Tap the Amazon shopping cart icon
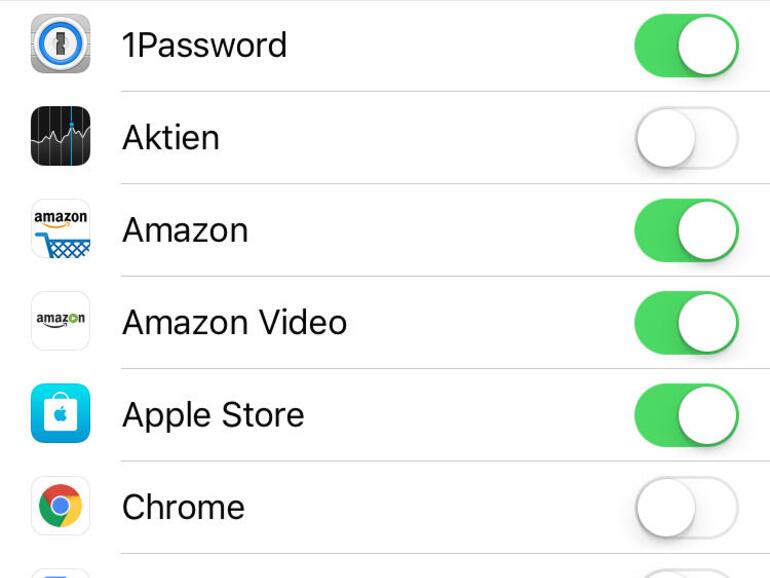 [x=61, y=229]
